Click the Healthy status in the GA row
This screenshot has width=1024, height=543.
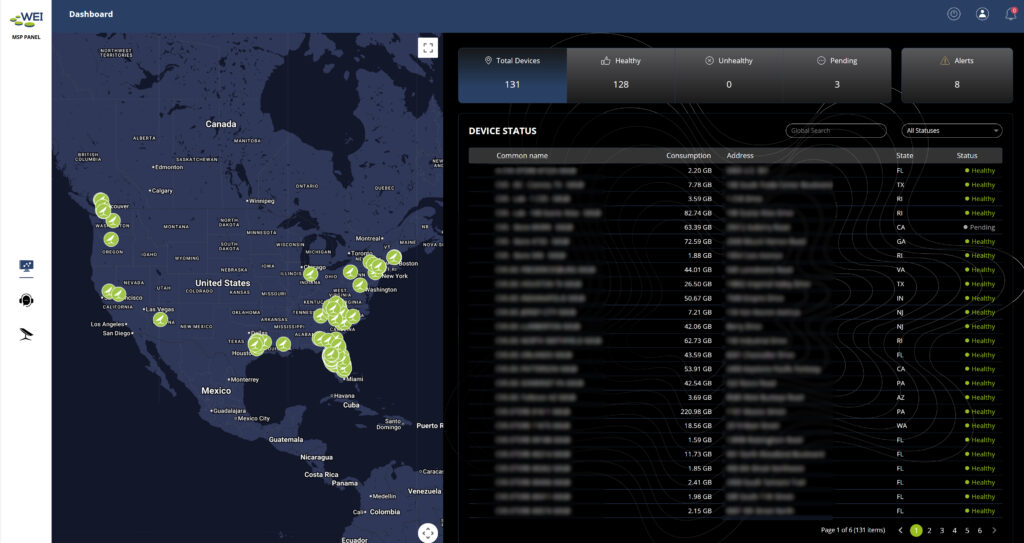pos(980,242)
